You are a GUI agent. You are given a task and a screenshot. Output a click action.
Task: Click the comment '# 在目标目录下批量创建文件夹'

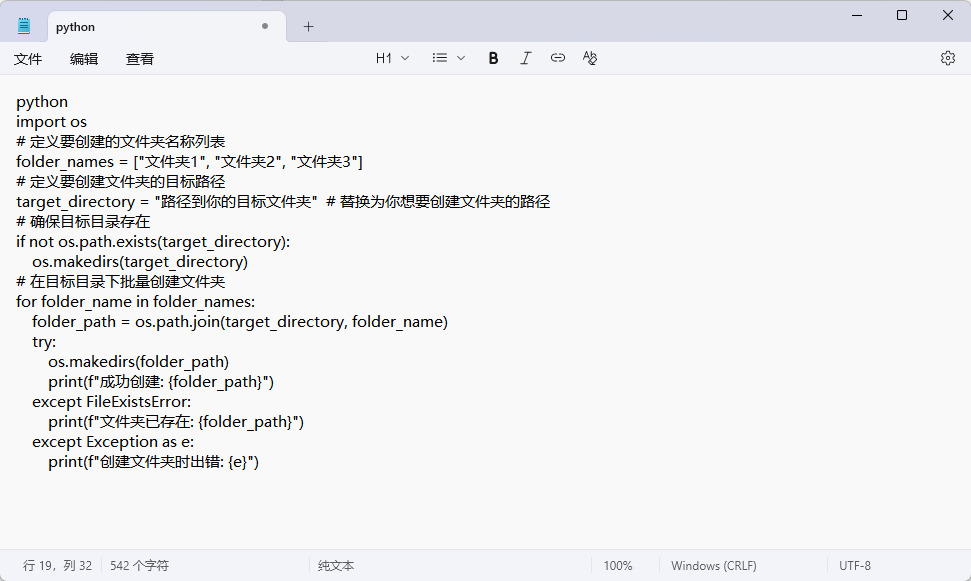[121, 282]
